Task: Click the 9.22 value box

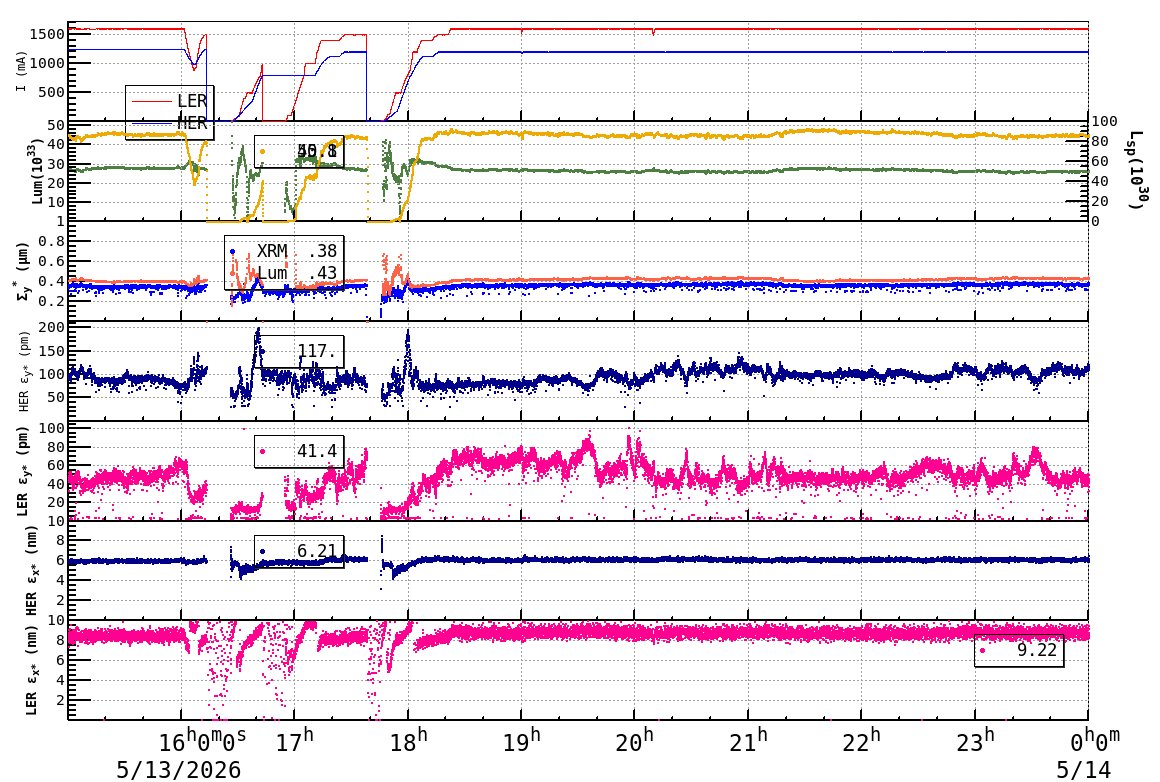Action: [1019, 651]
